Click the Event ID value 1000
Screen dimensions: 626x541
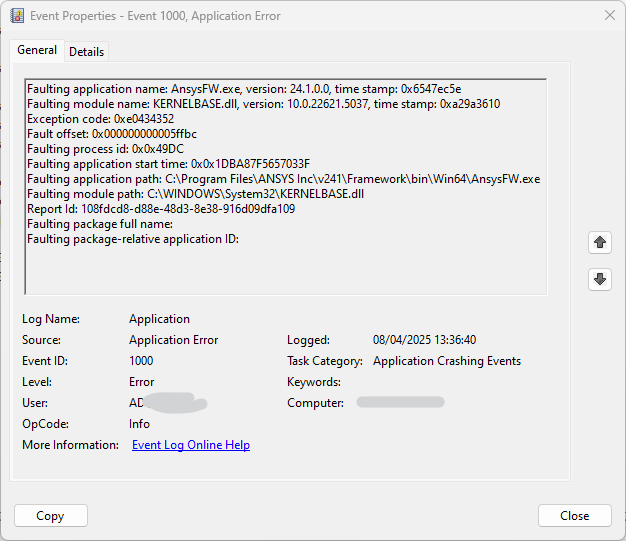(141, 361)
